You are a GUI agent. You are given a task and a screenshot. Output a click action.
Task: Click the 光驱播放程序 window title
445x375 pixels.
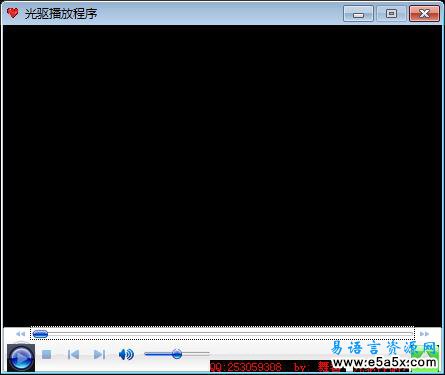tap(61, 14)
